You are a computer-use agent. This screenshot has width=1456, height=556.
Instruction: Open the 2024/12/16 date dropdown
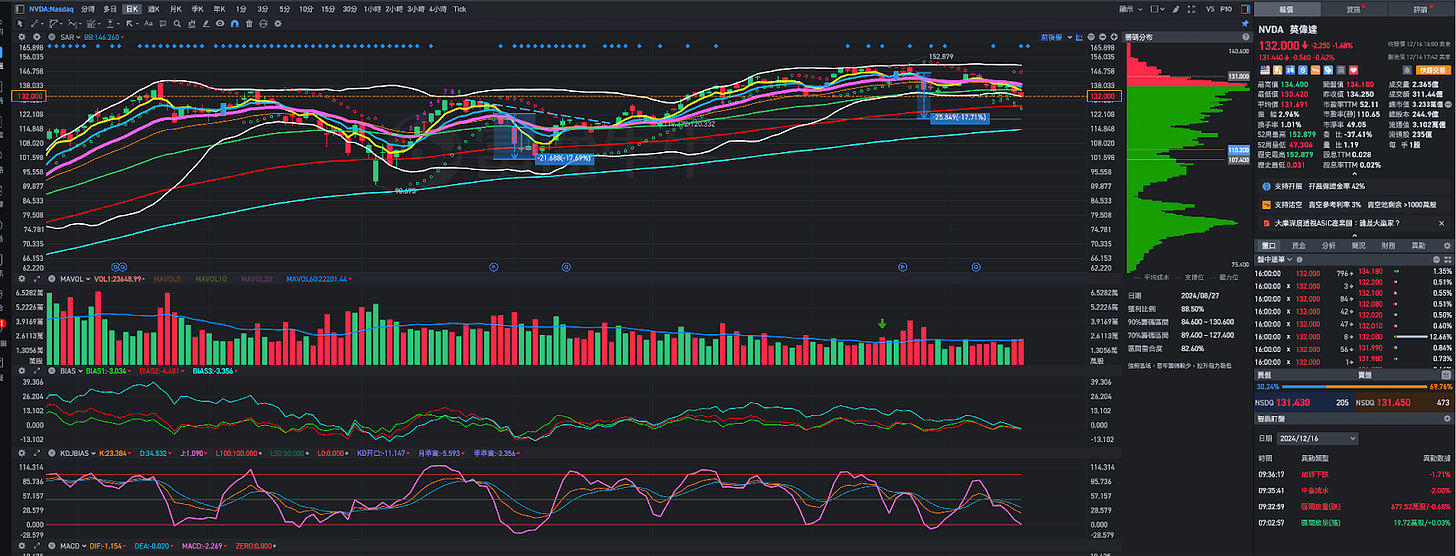tap(1317, 438)
